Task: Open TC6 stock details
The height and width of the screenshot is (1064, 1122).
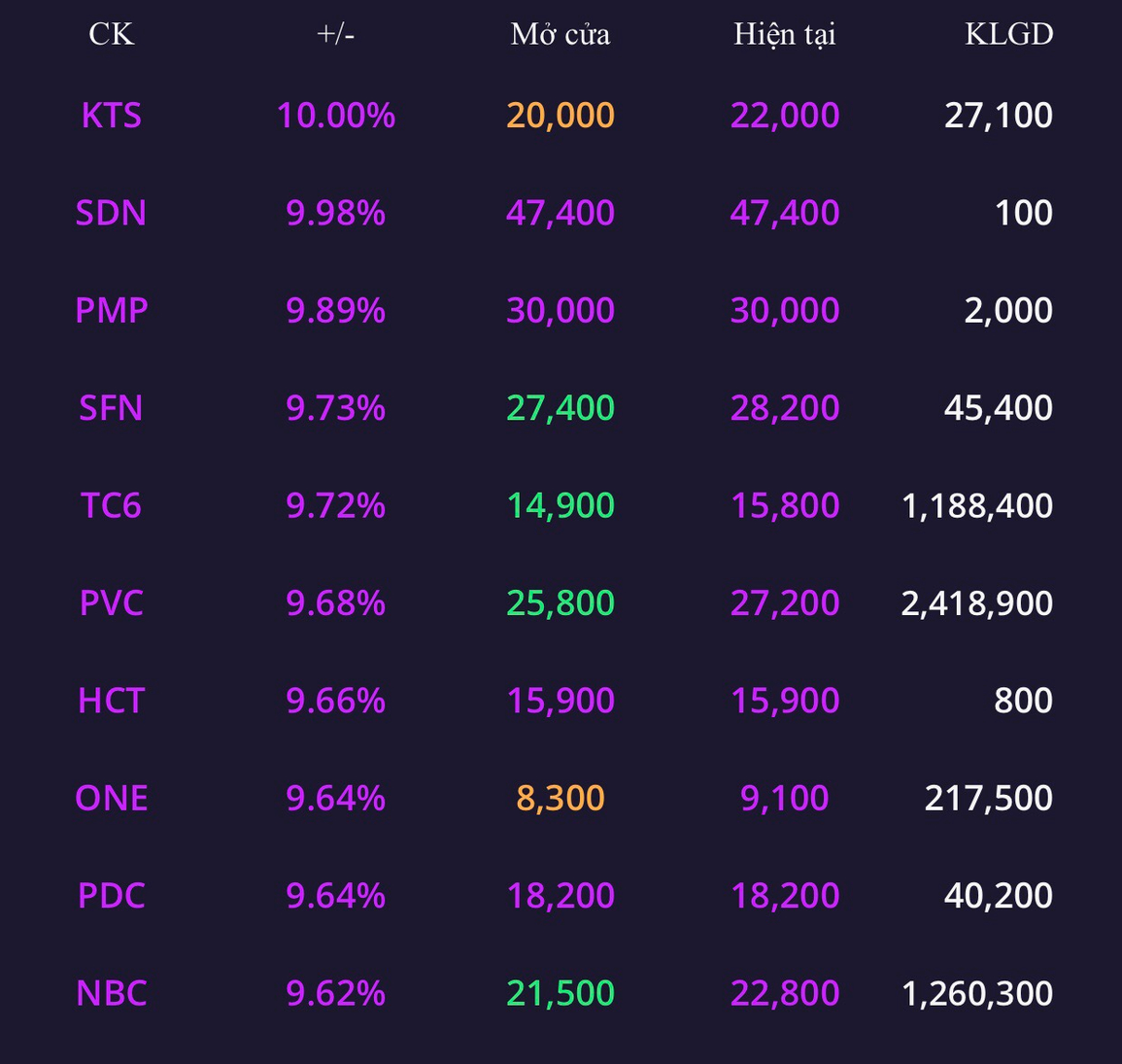Action: [x=111, y=506]
